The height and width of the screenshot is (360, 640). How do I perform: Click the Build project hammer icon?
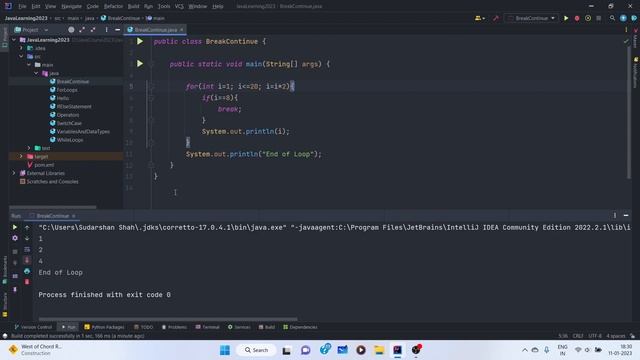click(x=496, y=18)
